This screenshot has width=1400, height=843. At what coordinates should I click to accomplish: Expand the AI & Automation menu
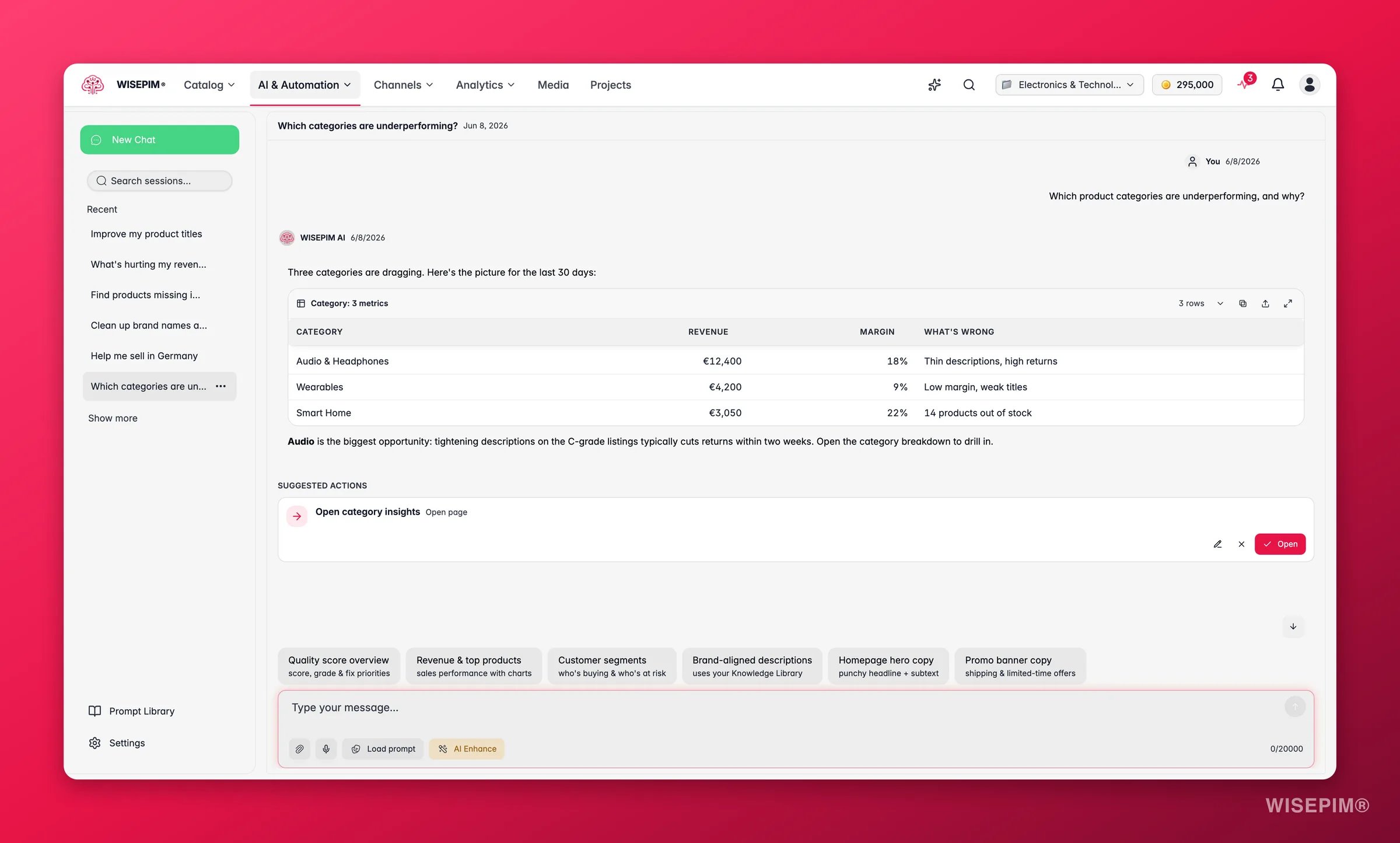(x=304, y=85)
